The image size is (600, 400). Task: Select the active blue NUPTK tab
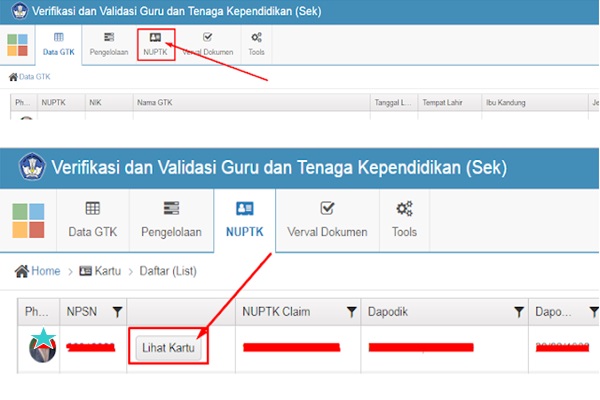(245, 220)
